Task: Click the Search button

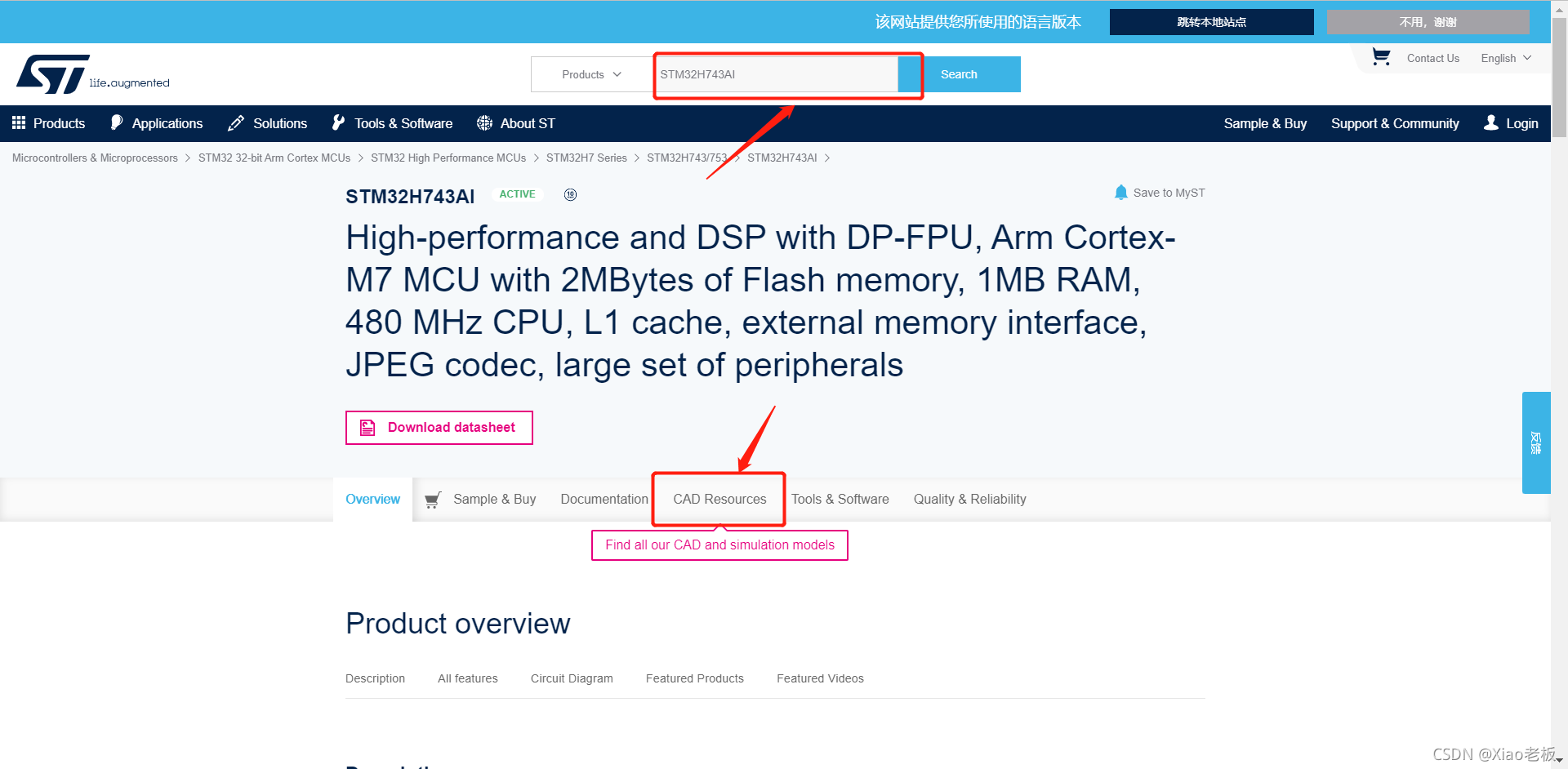Action: coord(960,74)
